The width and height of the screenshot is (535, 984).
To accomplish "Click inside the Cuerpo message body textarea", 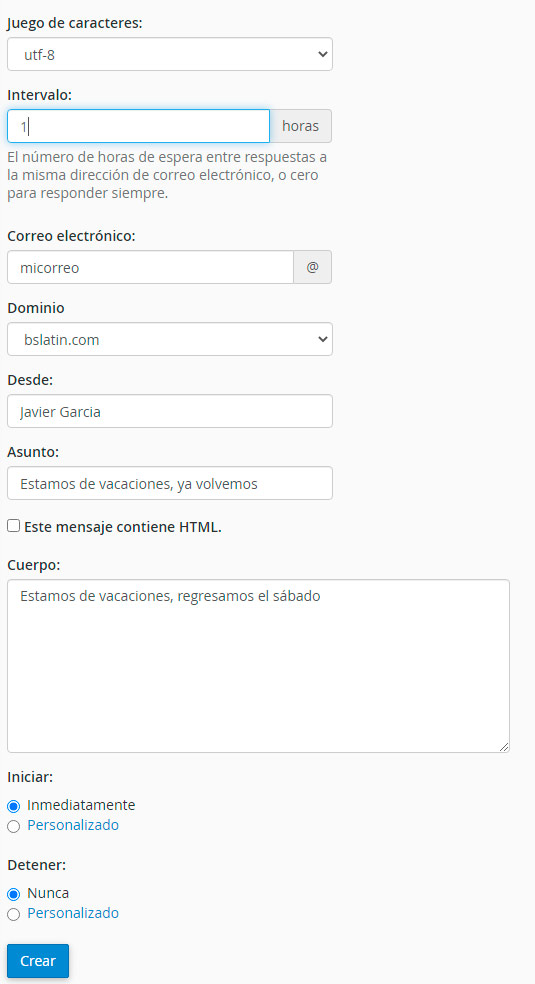I will pos(258,666).
